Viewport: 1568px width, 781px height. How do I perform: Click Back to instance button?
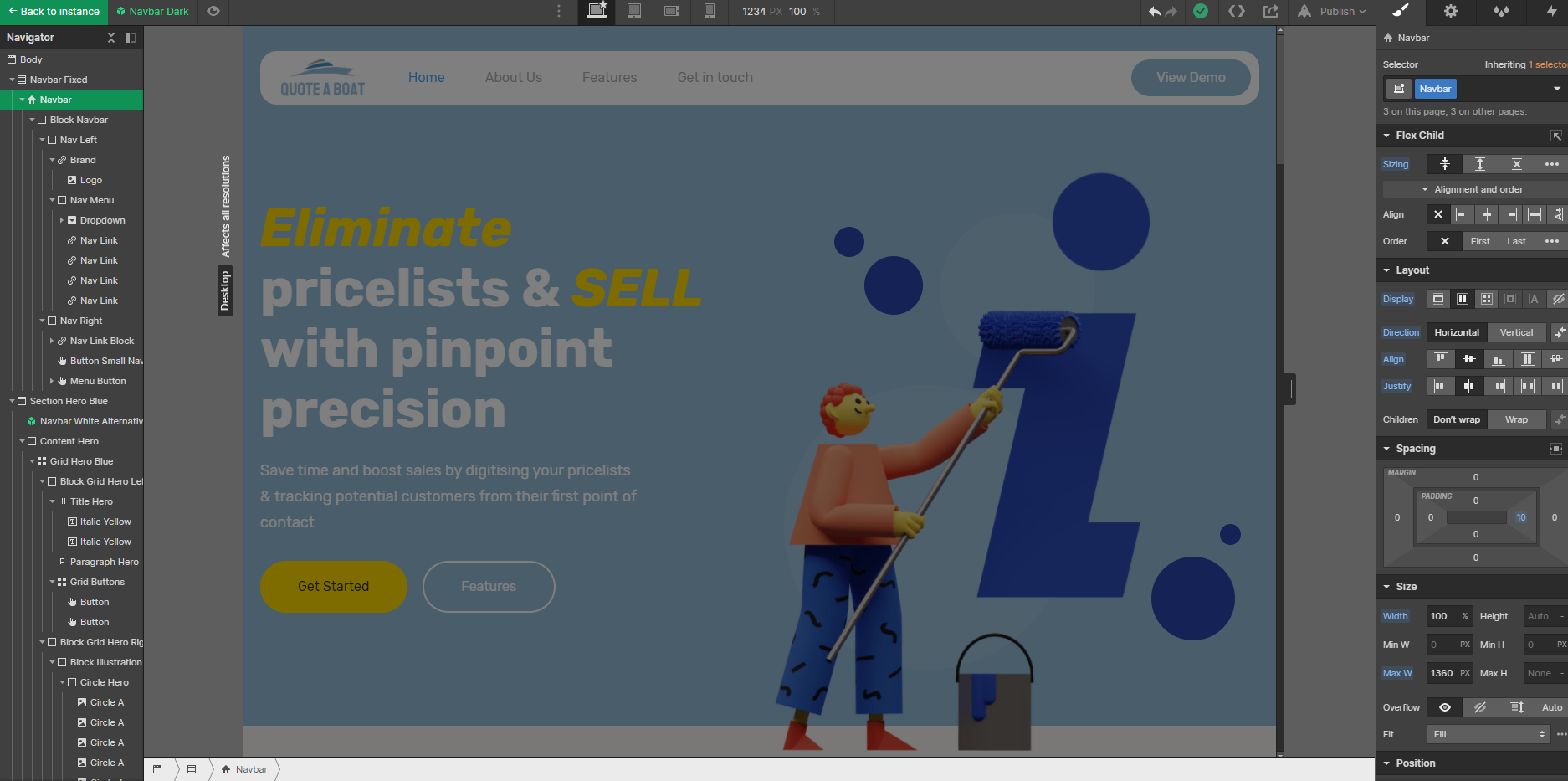pos(54,12)
